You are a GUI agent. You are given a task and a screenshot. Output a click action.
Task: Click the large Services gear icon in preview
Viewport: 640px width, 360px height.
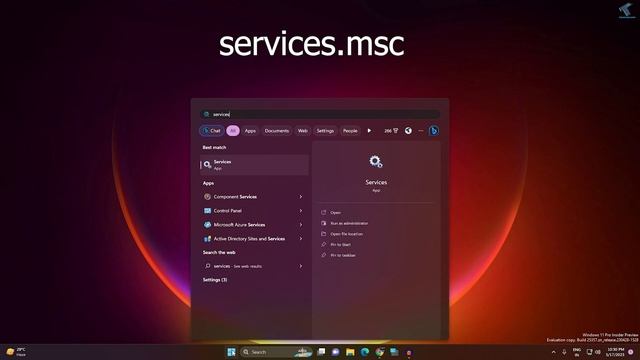click(376, 162)
